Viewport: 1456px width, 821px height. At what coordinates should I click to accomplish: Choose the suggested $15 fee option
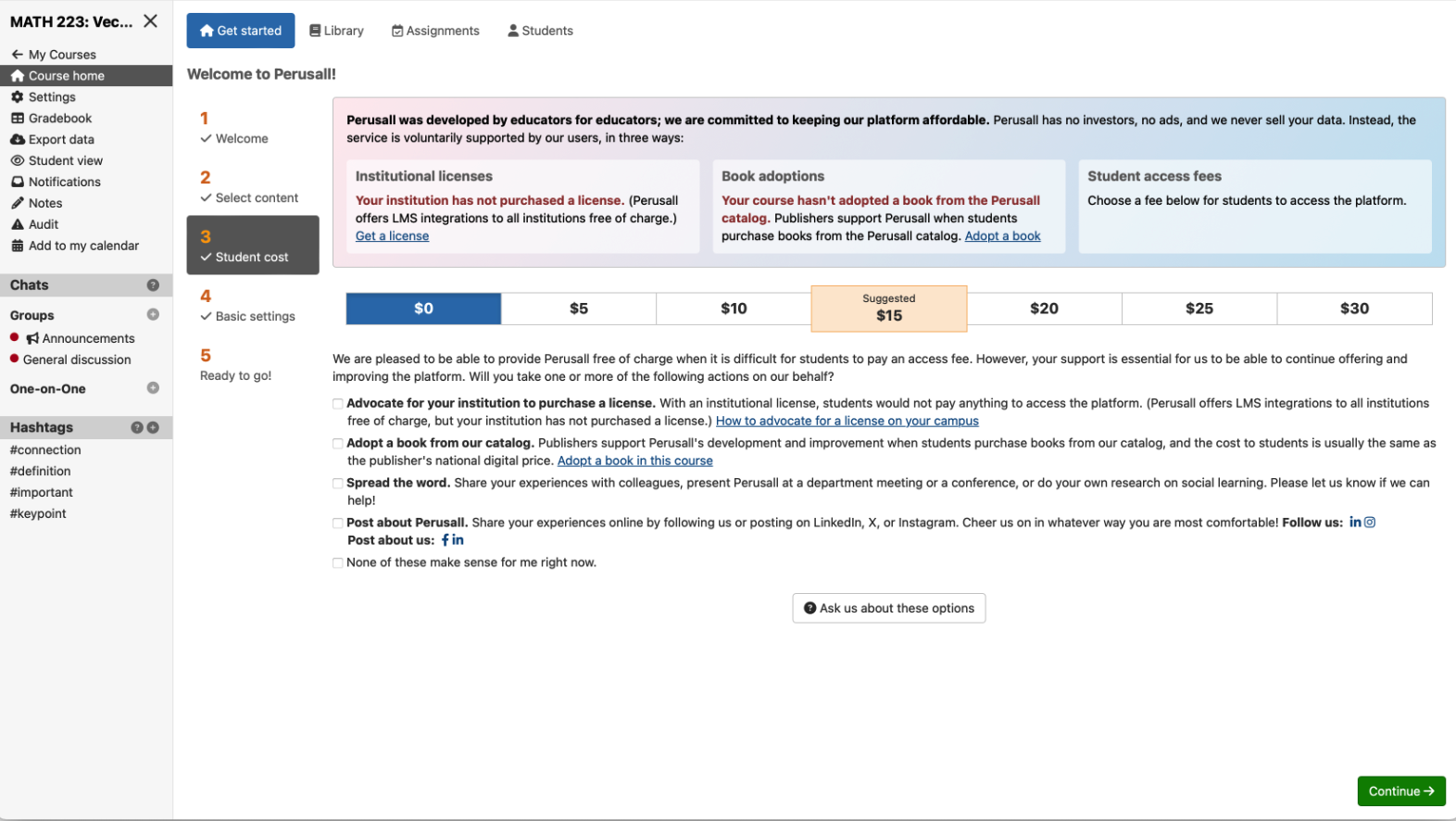889,309
